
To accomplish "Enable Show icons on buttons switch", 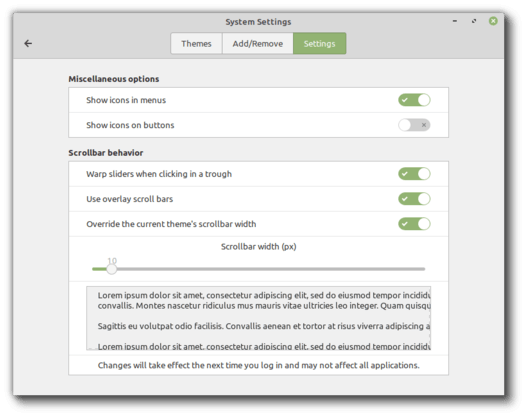I will [x=414, y=125].
